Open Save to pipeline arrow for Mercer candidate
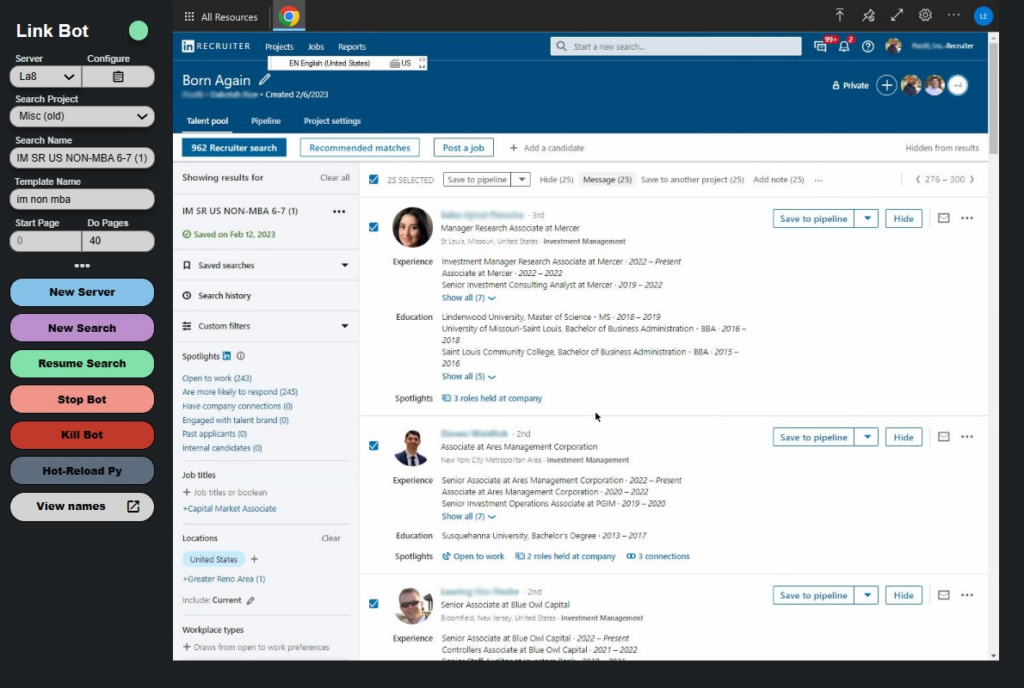This screenshot has height=688, width=1024. 867,219
